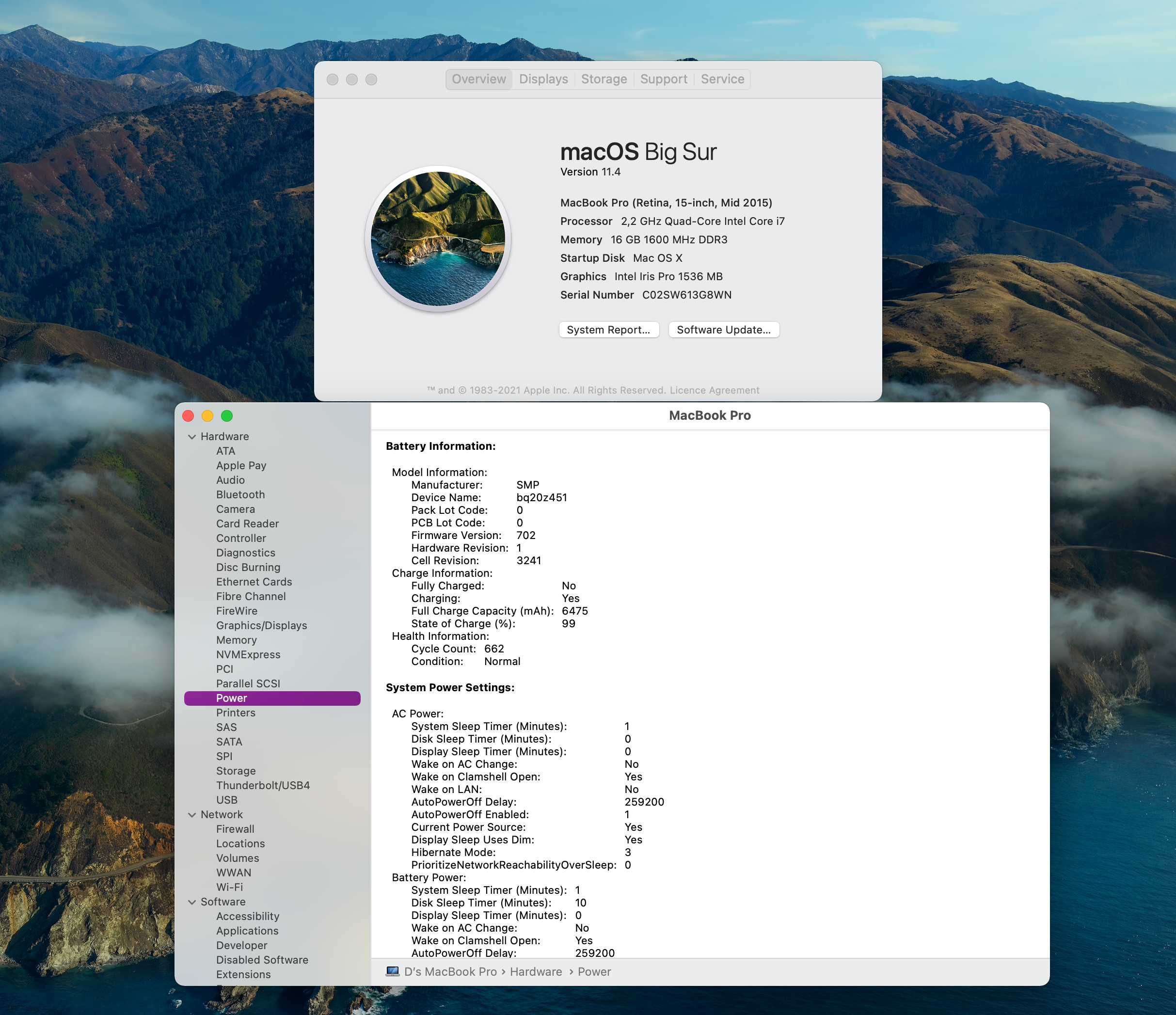
Task: Click the device name bq20z451
Action: (x=541, y=498)
